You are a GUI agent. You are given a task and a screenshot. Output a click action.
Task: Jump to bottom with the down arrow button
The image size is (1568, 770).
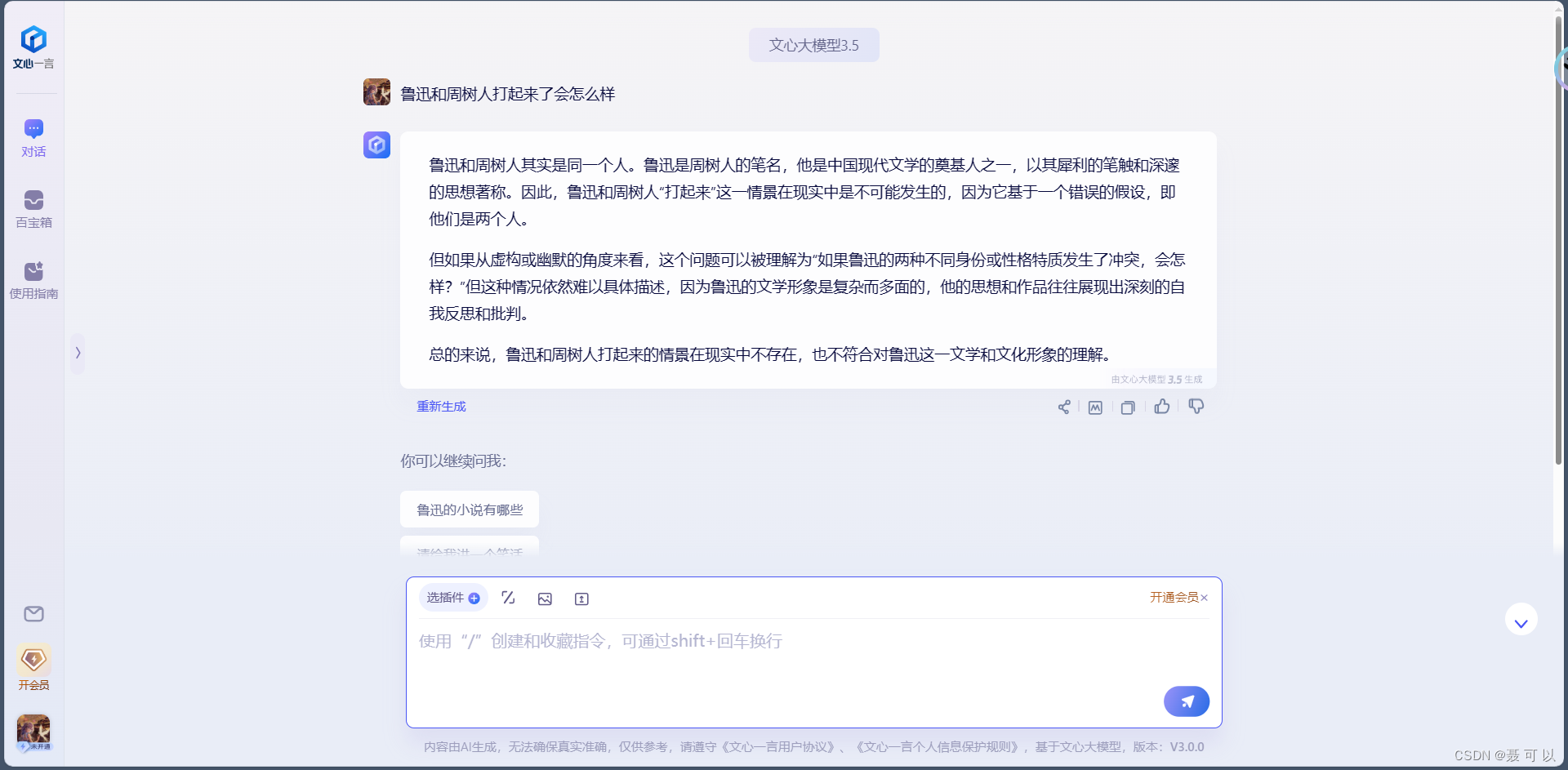[1521, 620]
